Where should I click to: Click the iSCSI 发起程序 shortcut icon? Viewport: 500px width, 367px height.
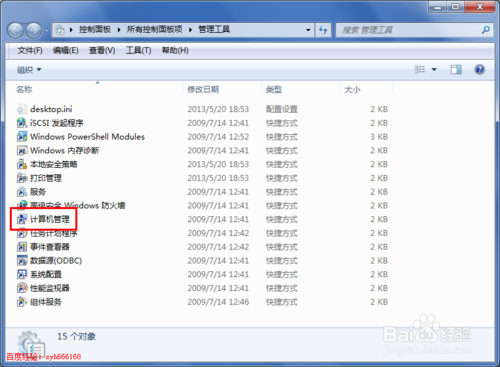(x=22, y=123)
